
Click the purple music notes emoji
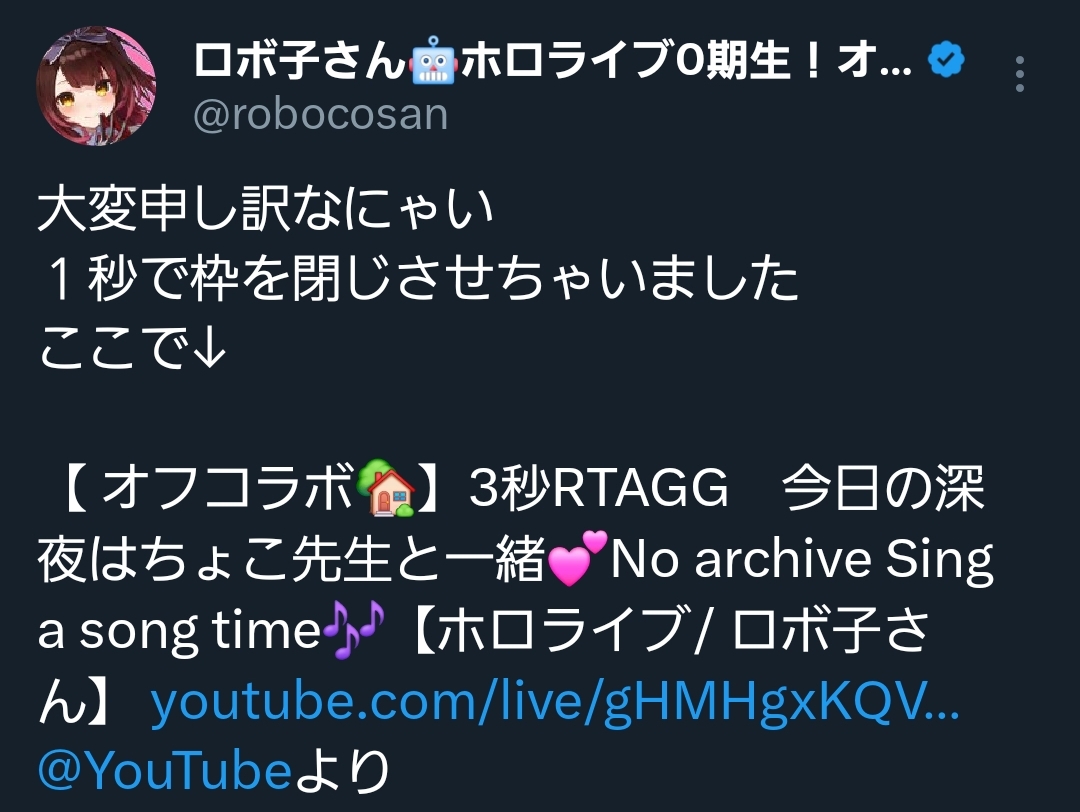click(353, 630)
